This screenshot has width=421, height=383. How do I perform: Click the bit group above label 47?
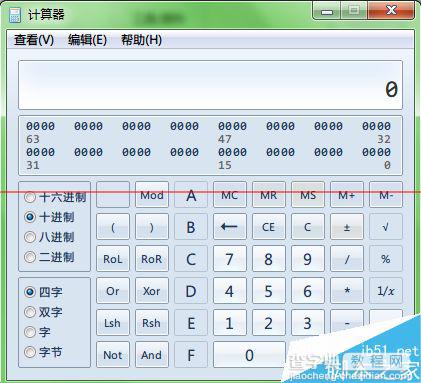(x=233, y=126)
